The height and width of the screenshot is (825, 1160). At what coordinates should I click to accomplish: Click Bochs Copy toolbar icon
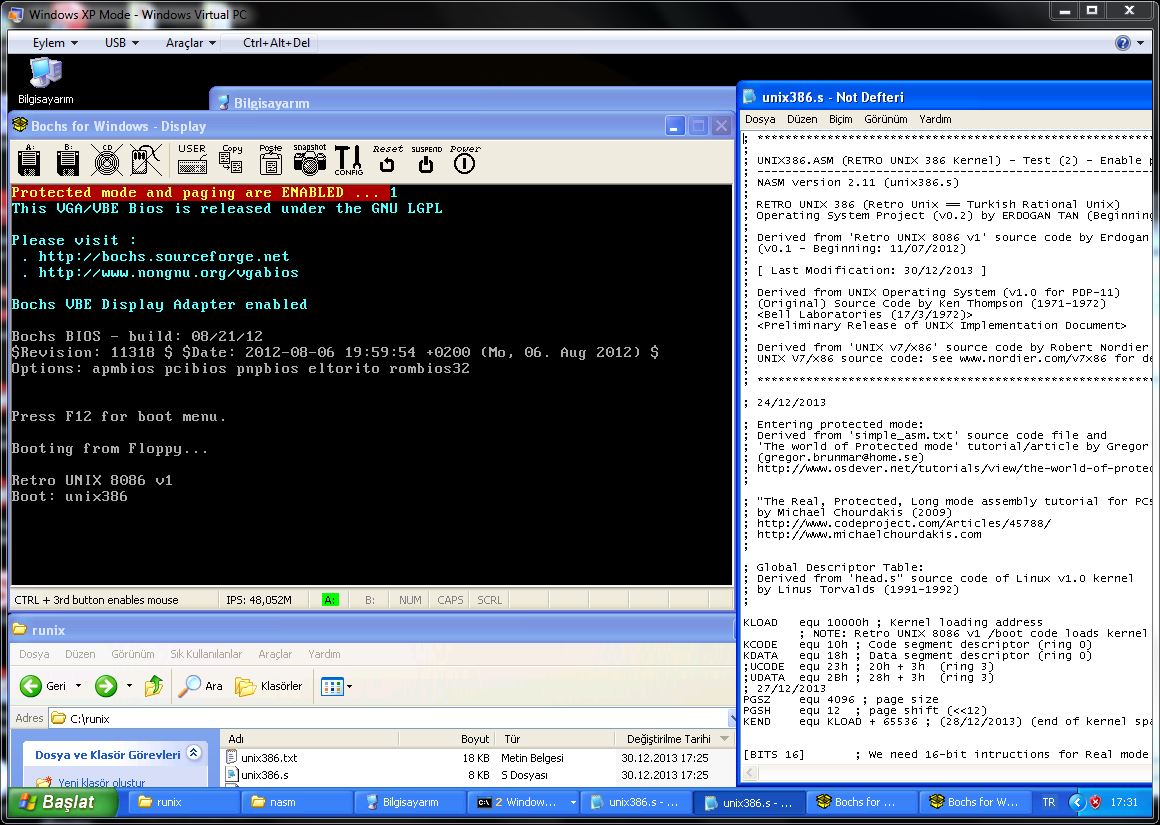[x=231, y=160]
